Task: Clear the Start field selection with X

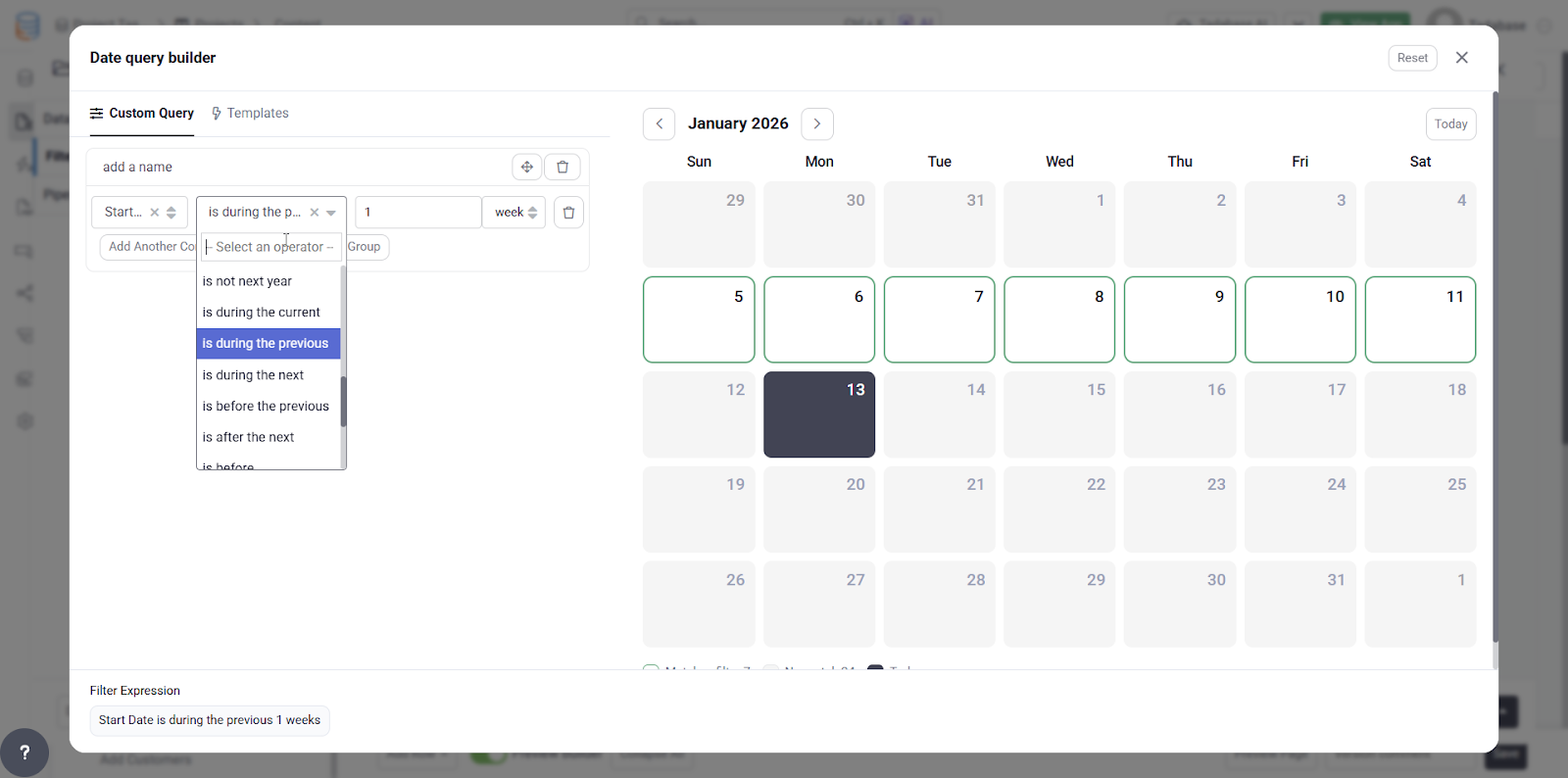Action: [154, 213]
